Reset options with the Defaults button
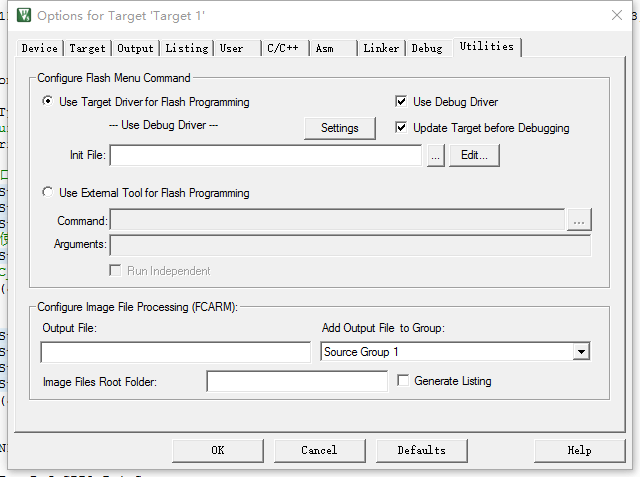The image size is (640, 477). tap(421, 450)
